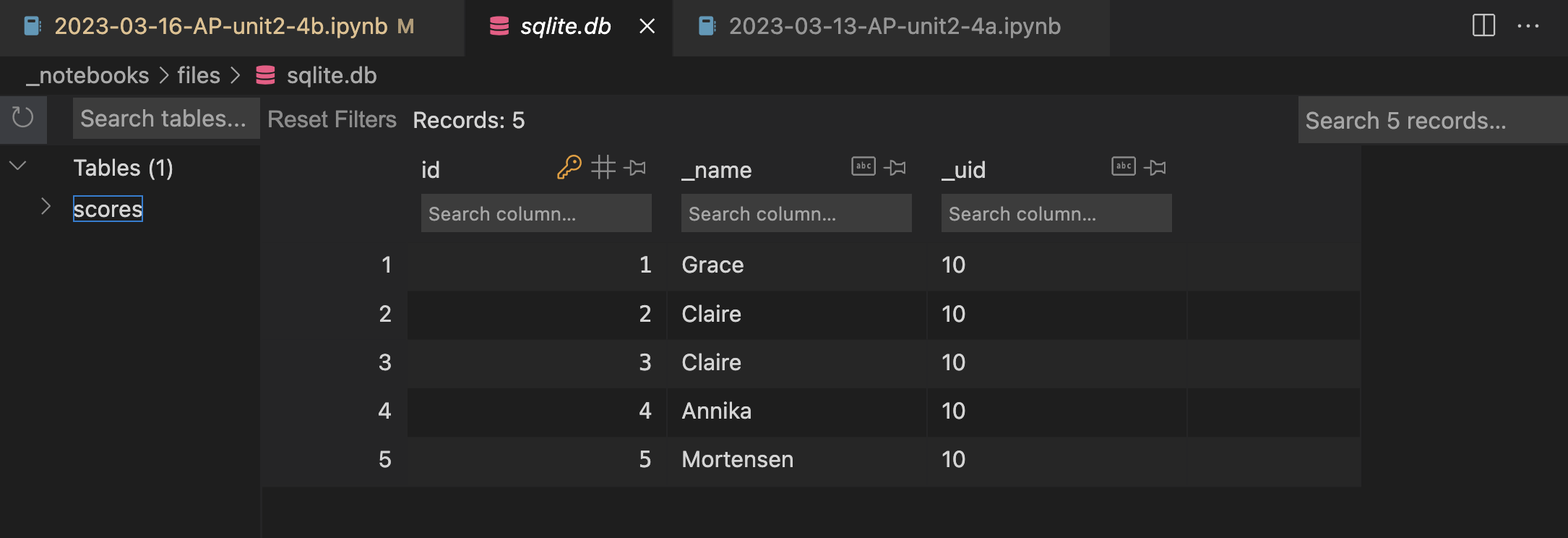This screenshot has width=1568, height=538.
Task: Click the notebook icon on 4a.ipynb tab
Action: [707, 26]
